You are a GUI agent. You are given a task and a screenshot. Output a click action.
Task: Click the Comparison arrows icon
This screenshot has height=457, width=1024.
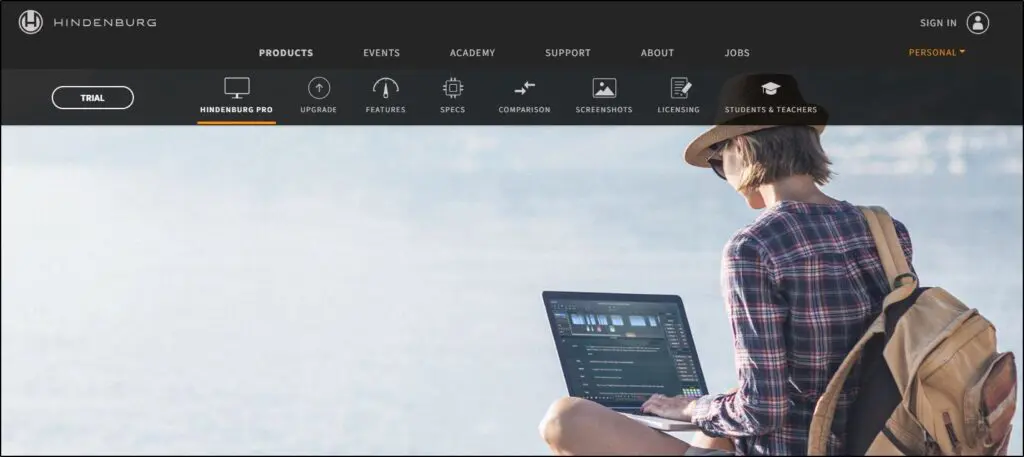click(x=524, y=87)
